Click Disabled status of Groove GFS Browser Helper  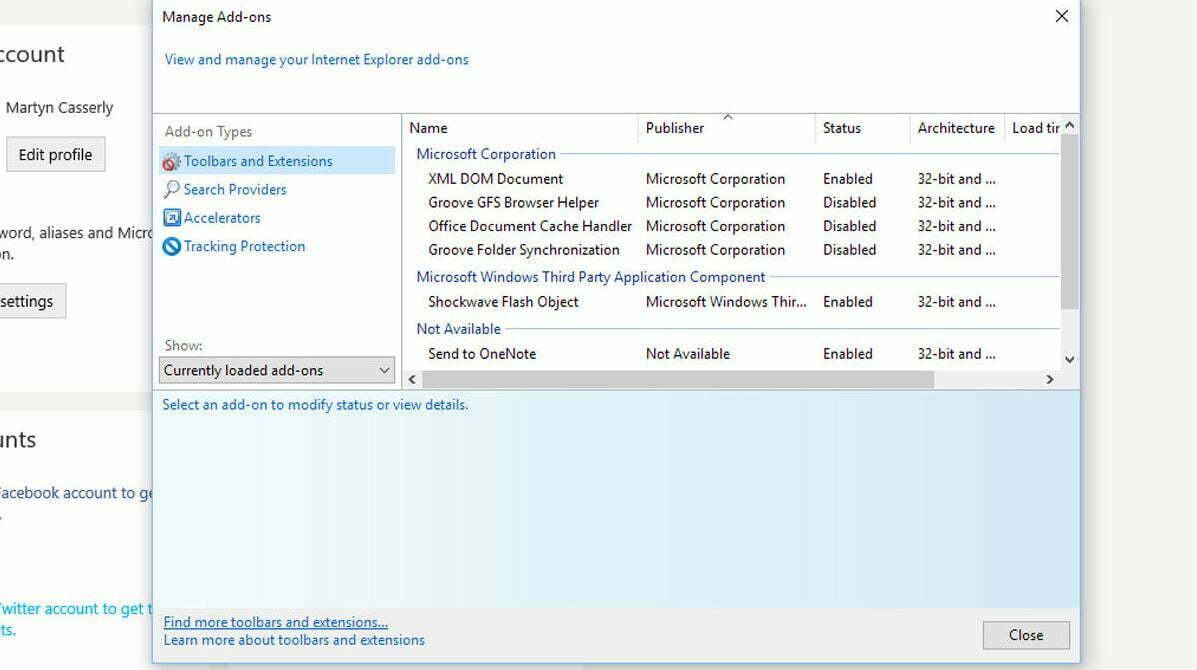(849, 202)
